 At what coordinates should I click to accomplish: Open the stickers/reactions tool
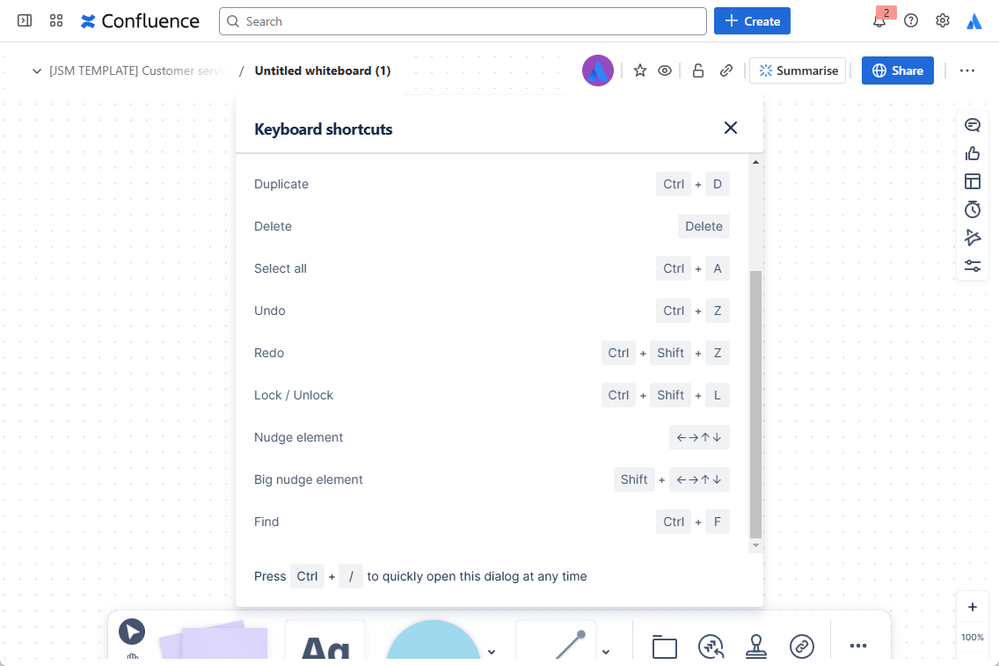pyautogui.click(x=711, y=646)
